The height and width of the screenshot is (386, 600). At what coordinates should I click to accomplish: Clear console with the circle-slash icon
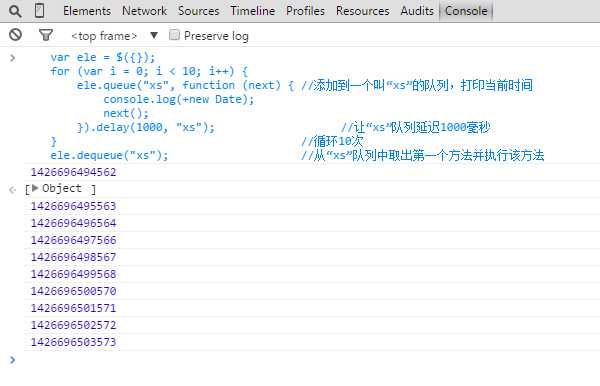(15, 35)
